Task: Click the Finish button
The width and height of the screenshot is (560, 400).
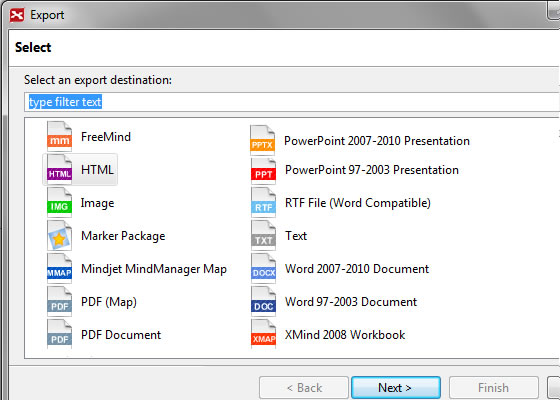Action: pyautogui.click(x=494, y=388)
